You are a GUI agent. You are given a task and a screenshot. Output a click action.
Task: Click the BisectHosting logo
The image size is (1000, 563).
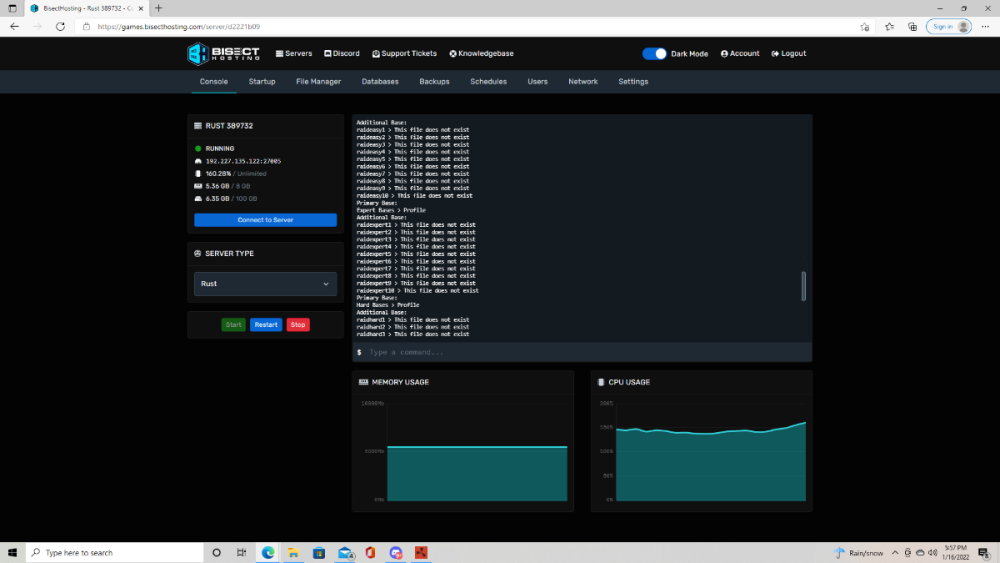click(223, 54)
